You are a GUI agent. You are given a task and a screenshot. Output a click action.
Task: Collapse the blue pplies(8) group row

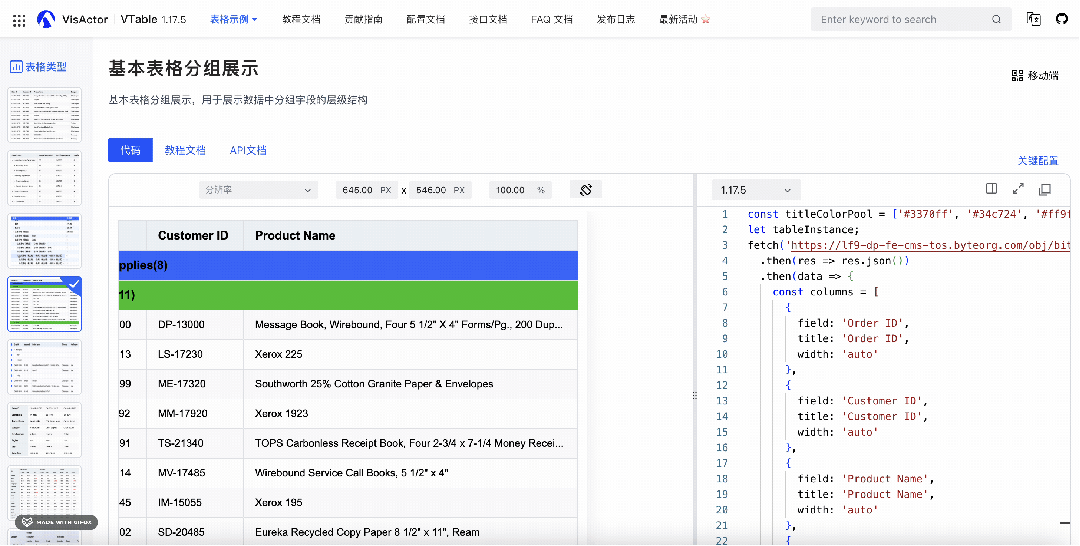[348, 266]
